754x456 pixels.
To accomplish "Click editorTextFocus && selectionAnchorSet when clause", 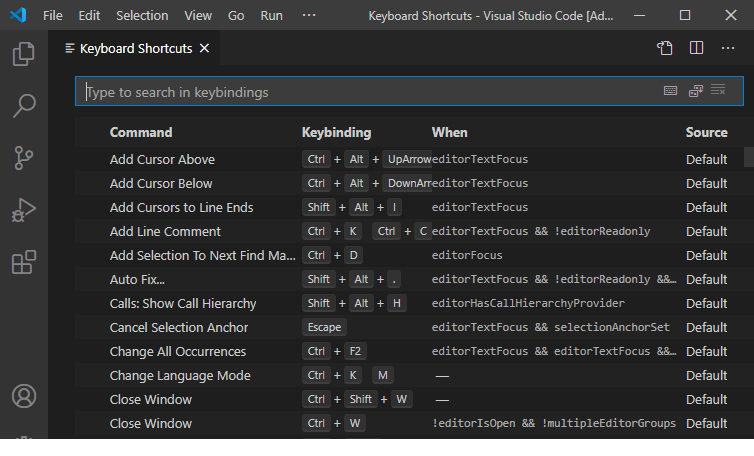I will [551, 327].
